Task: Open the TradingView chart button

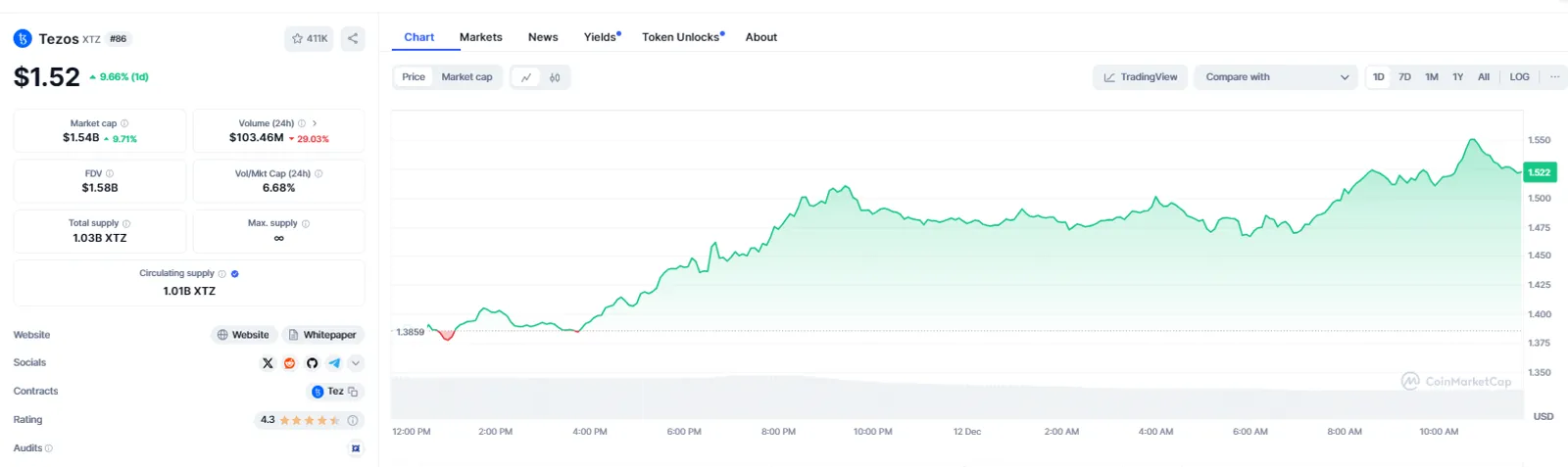Action: click(1141, 77)
